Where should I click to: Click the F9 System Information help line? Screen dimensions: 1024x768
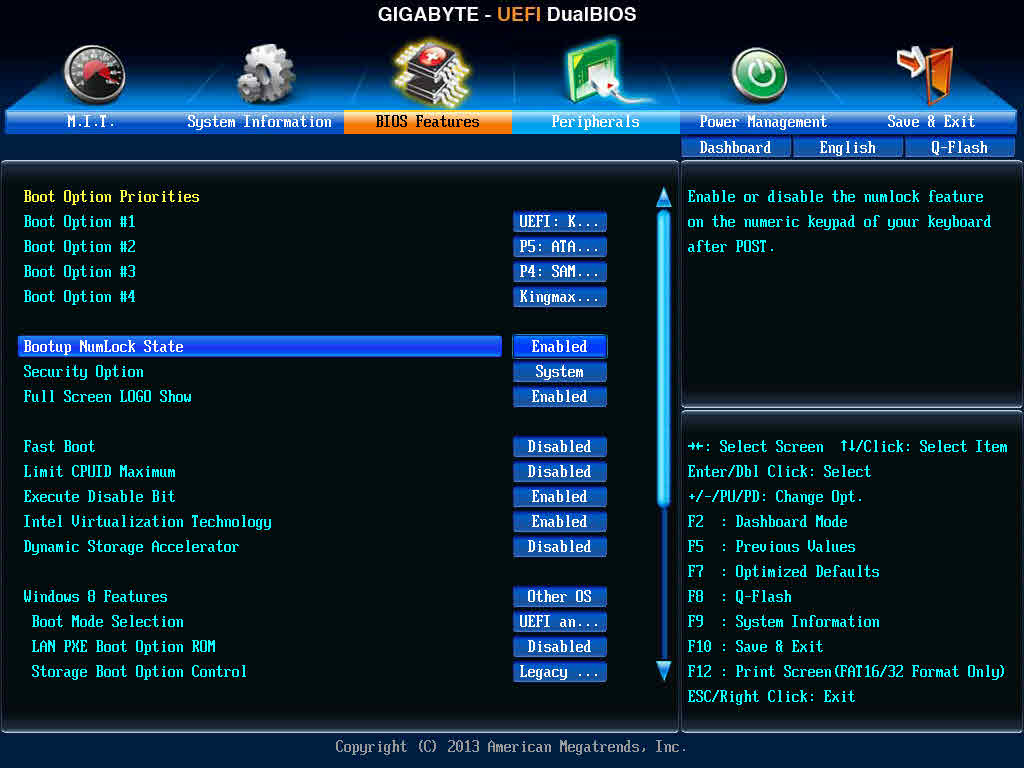pyautogui.click(x=784, y=622)
